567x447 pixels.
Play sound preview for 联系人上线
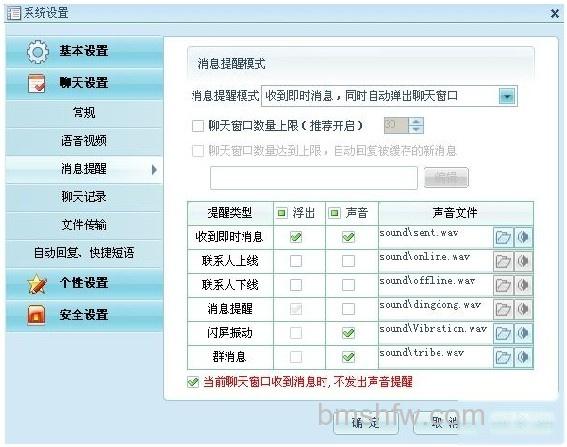pyautogui.click(x=523, y=261)
